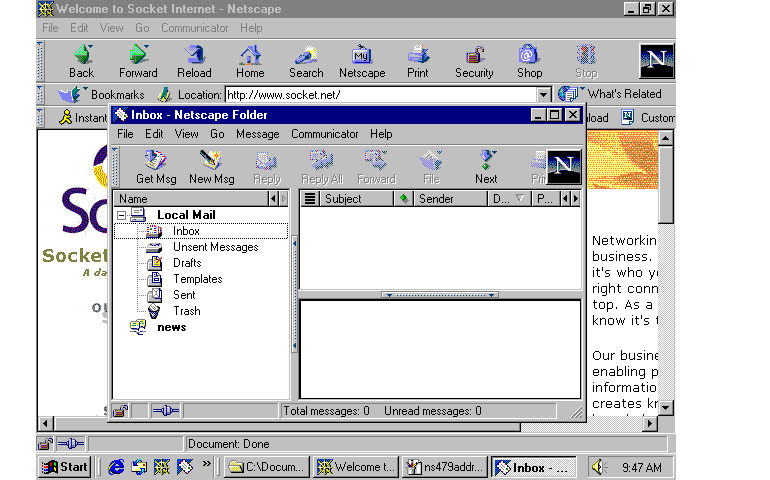The height and width of the screenshot is (480, 770).
Task: Launch Internet Explorer from quick launch
Action: [116, 467]
